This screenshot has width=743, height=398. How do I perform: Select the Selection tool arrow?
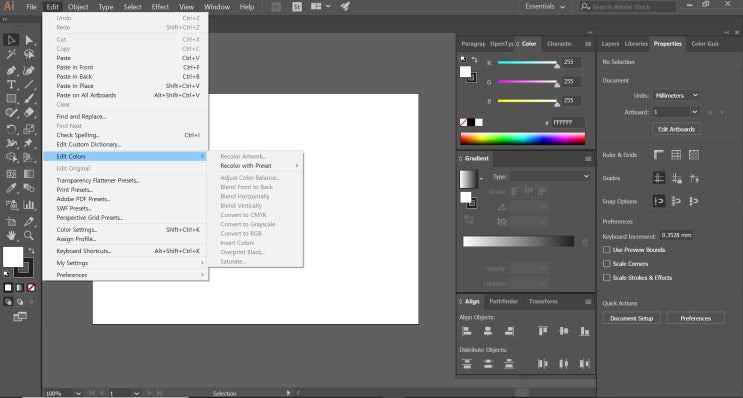click(x=11, y=40)
